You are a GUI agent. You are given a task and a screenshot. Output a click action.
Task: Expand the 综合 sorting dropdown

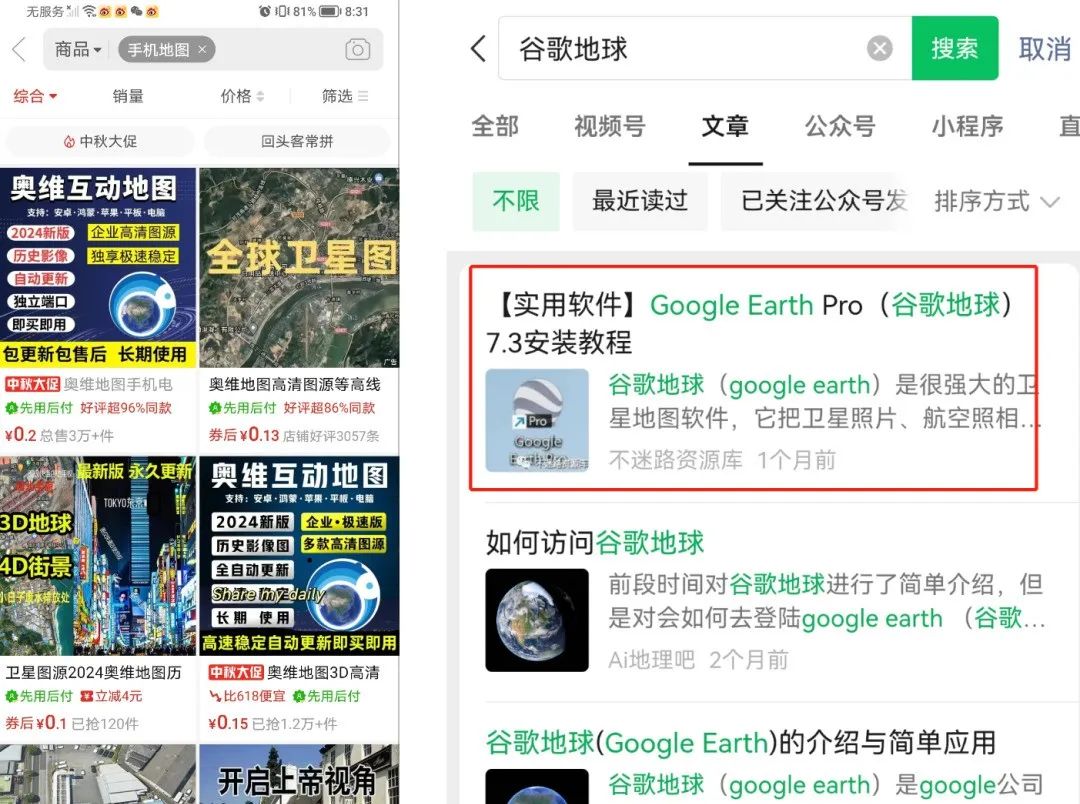click(x=35, y=96)
